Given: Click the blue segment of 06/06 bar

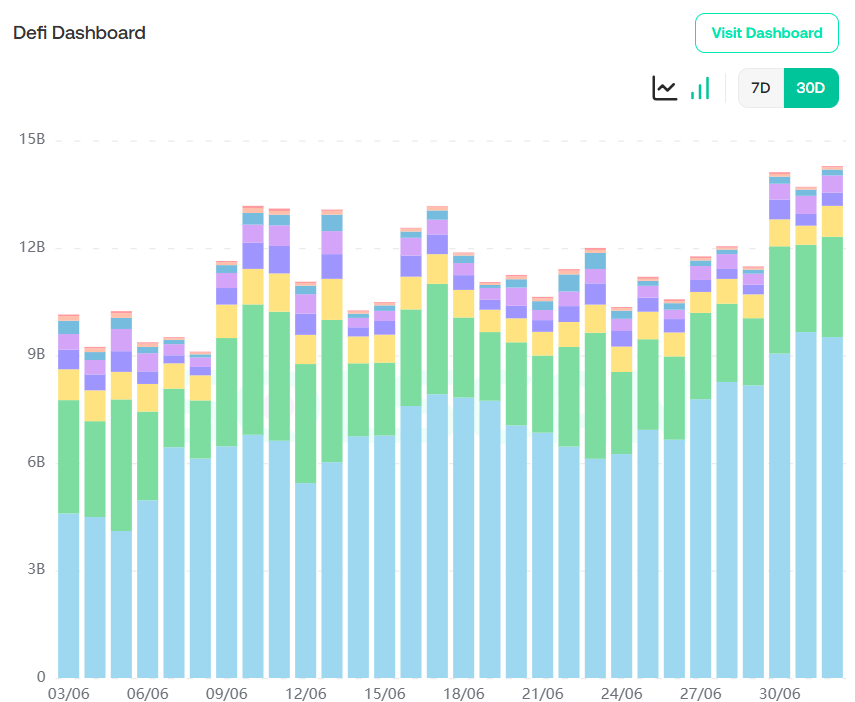Looking at the screenshot, I should (147, 588).
